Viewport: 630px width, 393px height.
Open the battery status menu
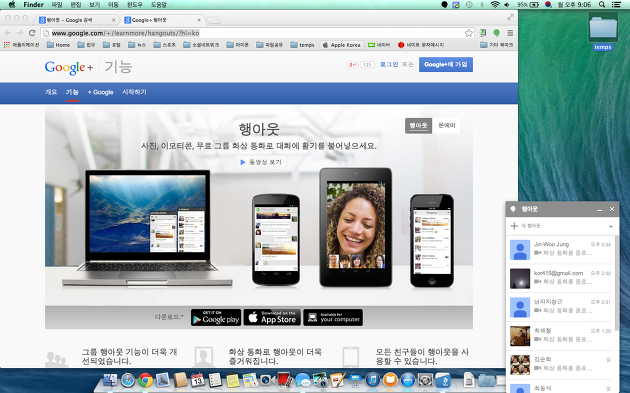coord(528,4)
